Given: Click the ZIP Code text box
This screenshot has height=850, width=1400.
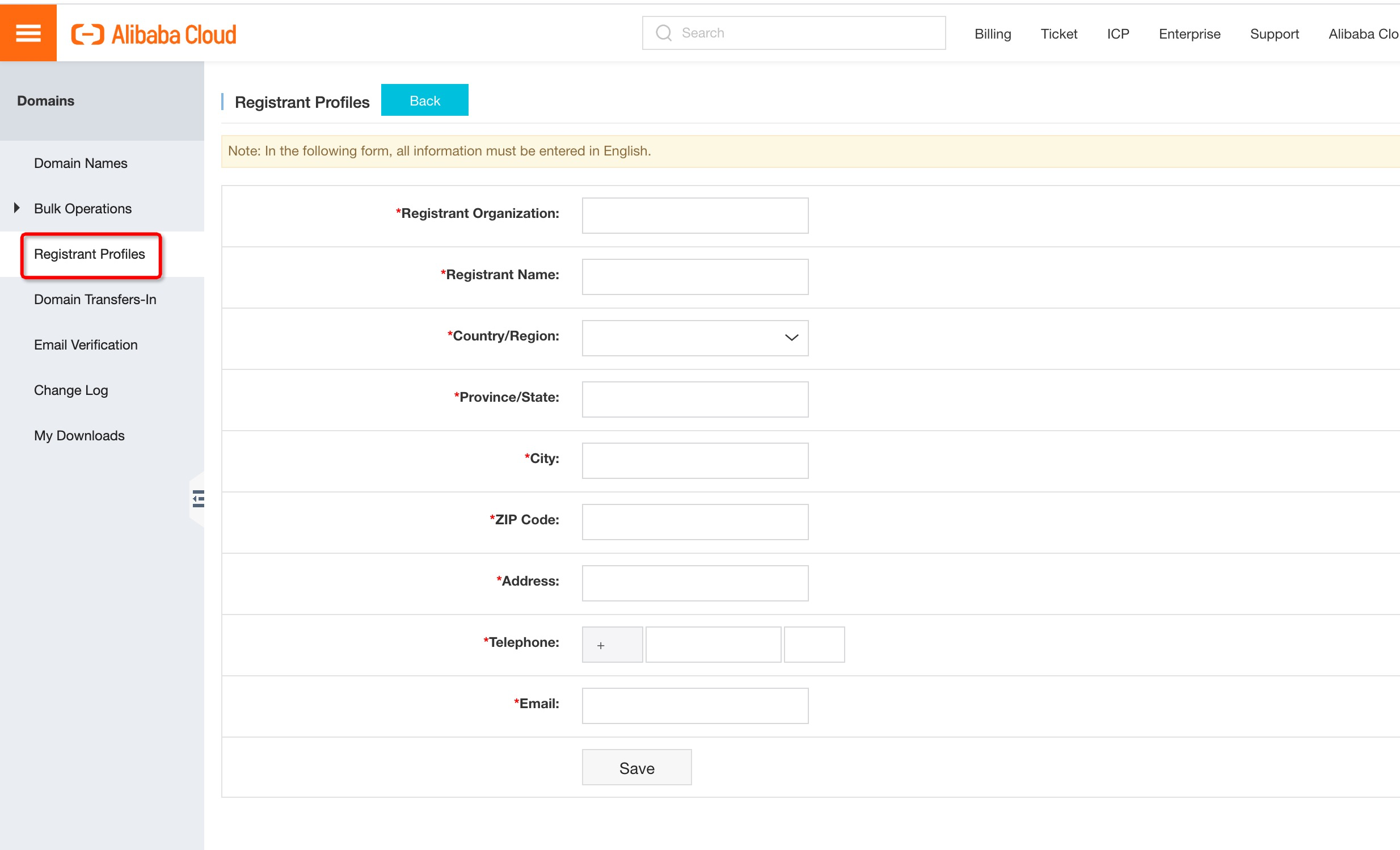Looking at the screenshot, I should pyautogui.click(x=694, y=521).
